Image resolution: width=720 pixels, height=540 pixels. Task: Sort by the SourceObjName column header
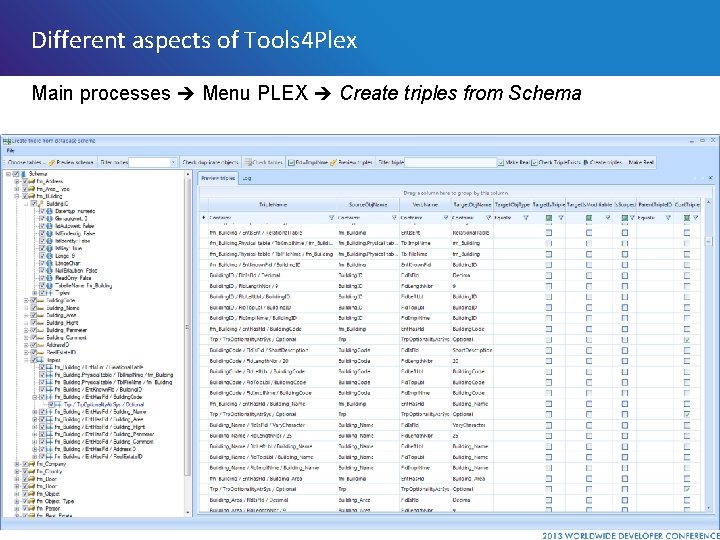(368, 205)
